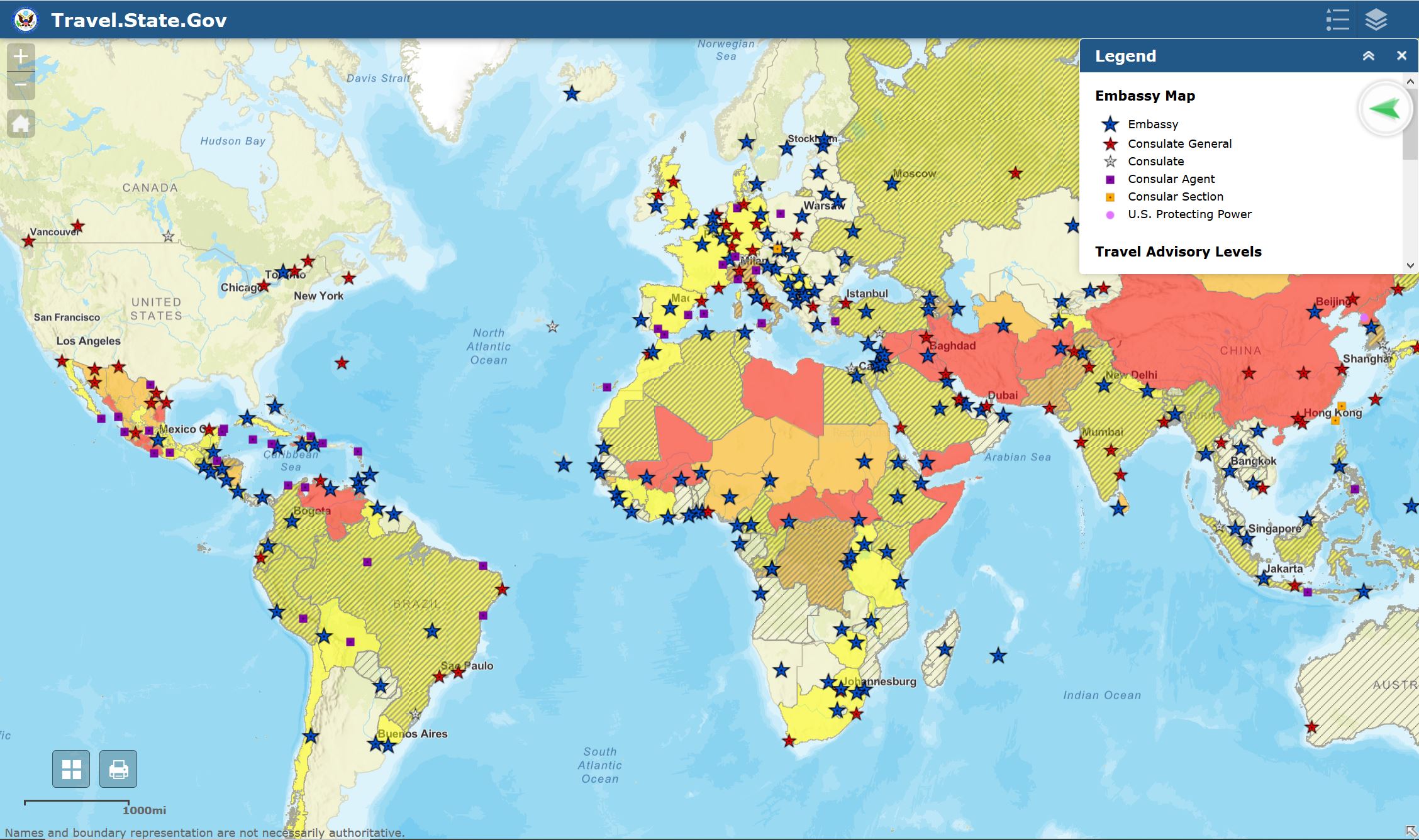Click the Jakarta map label
This screenshot has height=840, width=1419.
click(x=1284, y=568)
